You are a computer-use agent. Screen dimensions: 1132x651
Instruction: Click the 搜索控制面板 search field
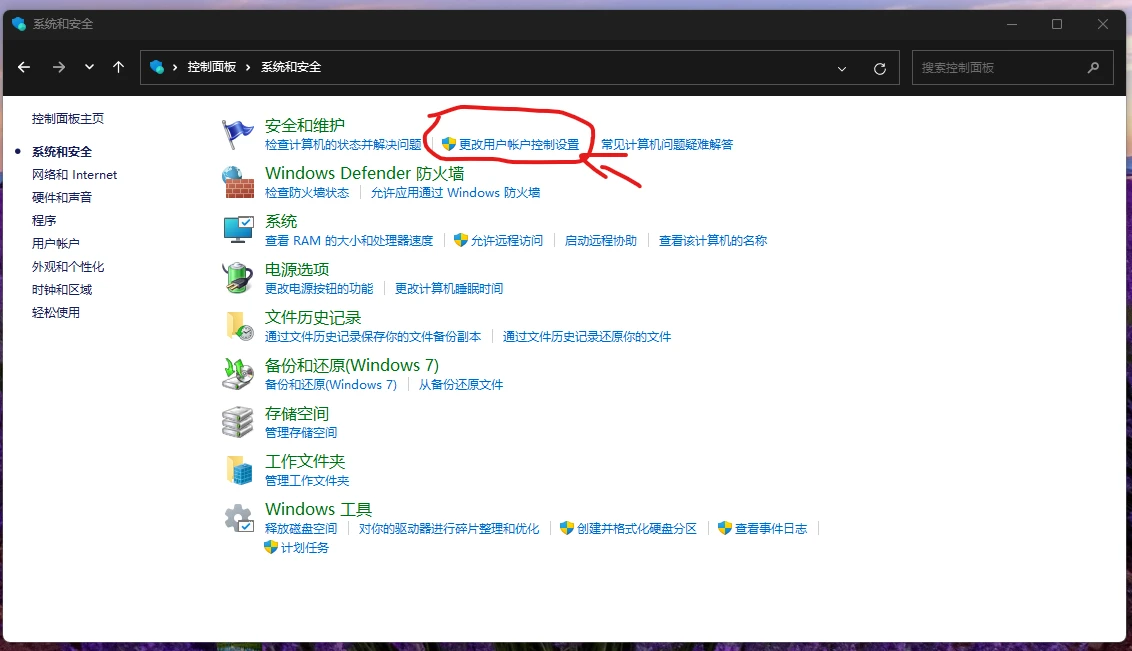pyautogui.click(x=1000, y=68)
